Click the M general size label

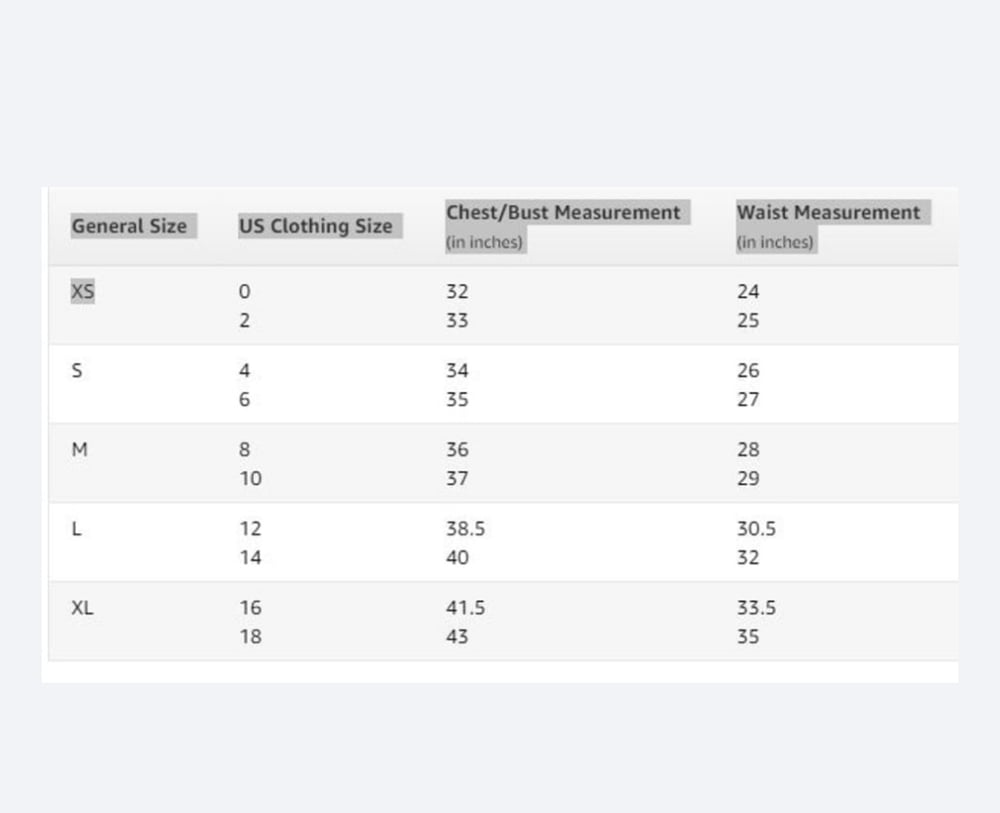point(80,449)
